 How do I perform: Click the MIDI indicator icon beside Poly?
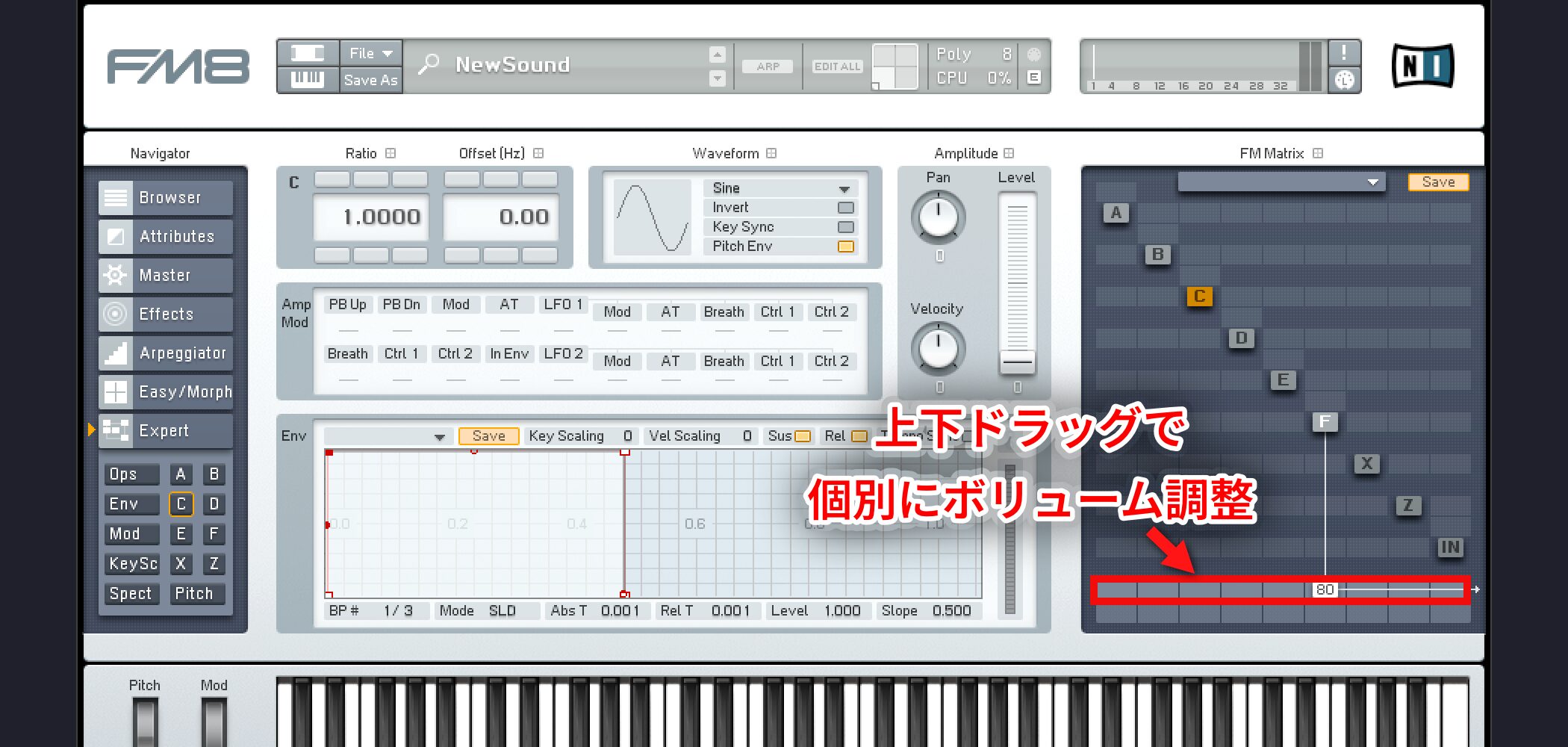point(1034,54)
